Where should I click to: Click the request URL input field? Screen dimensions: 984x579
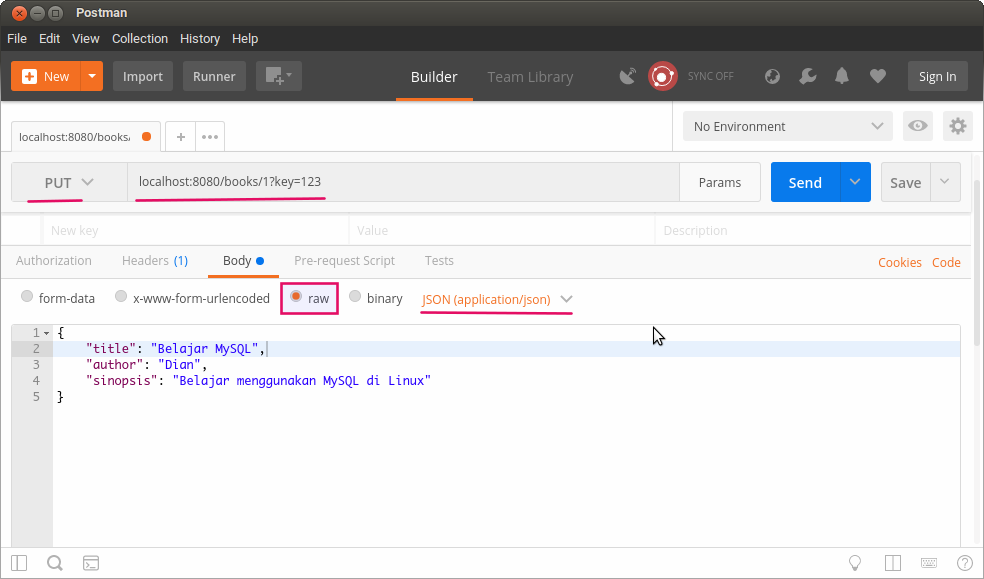pos(400,182)
